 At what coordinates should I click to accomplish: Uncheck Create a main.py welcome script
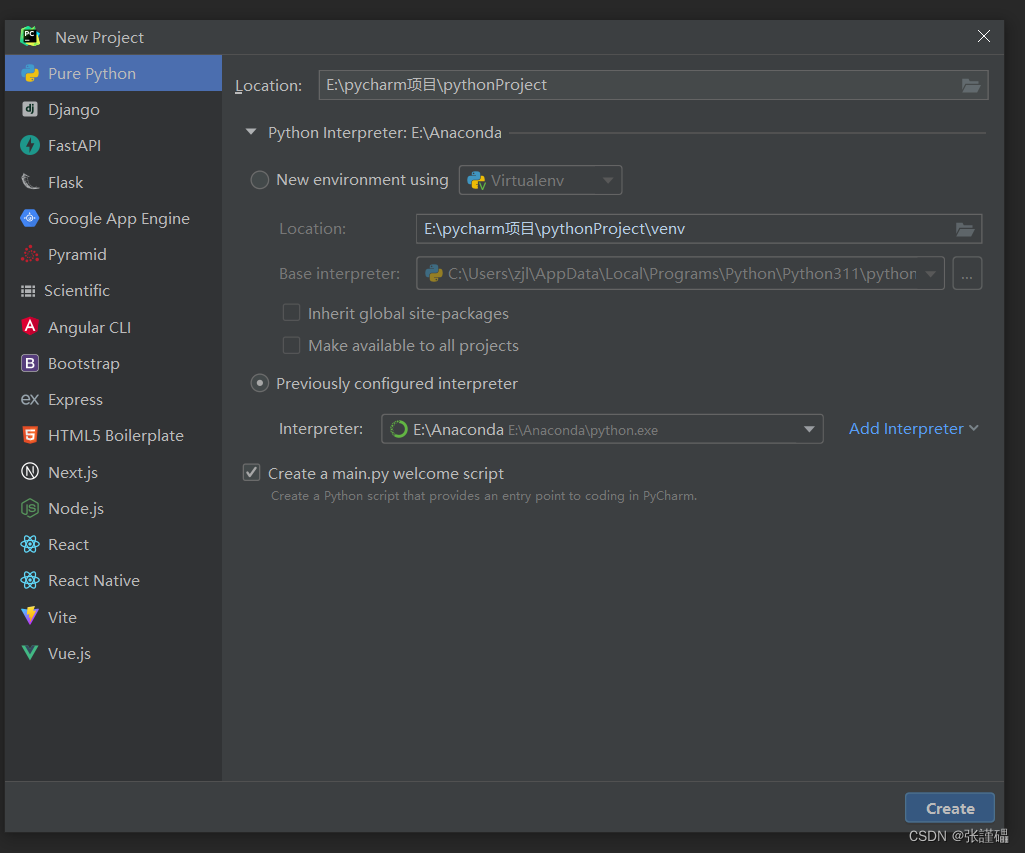point(252,473)
